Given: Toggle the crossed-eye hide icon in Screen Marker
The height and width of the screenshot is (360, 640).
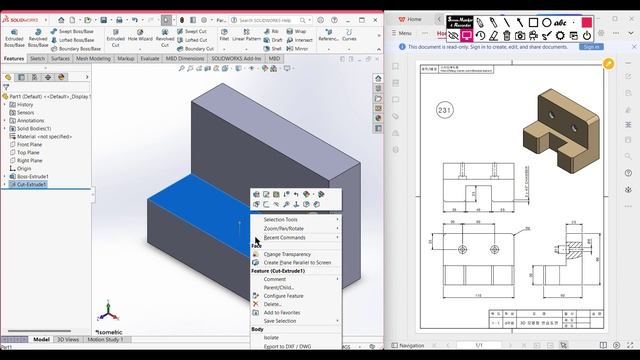Looking at the screenshot, I should (x=453, y=36).
